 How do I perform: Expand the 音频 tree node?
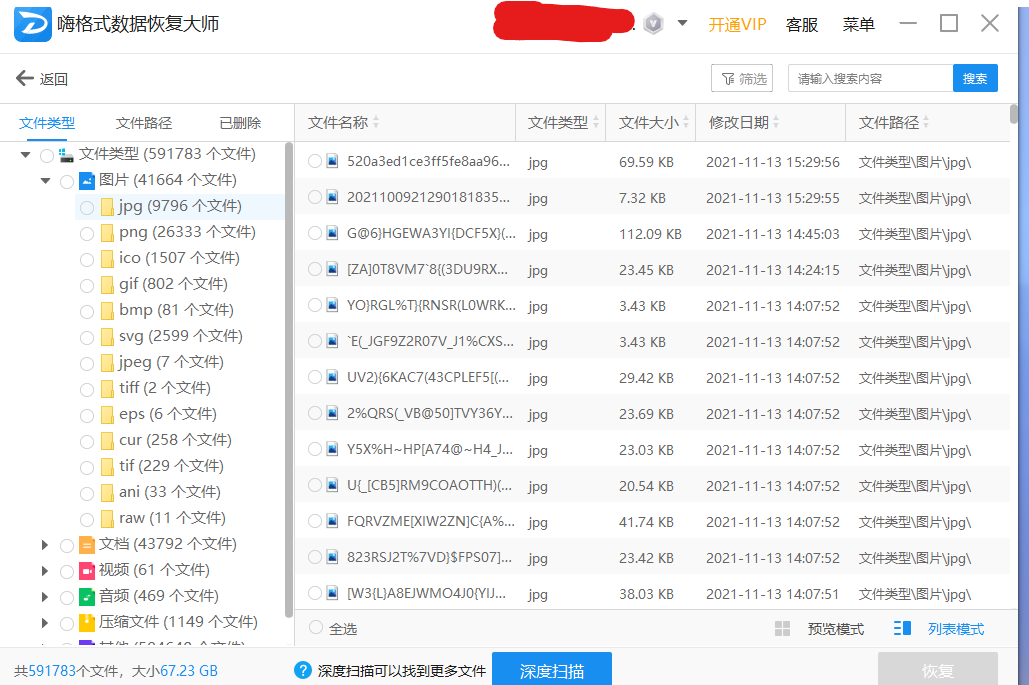coord(45,596)
